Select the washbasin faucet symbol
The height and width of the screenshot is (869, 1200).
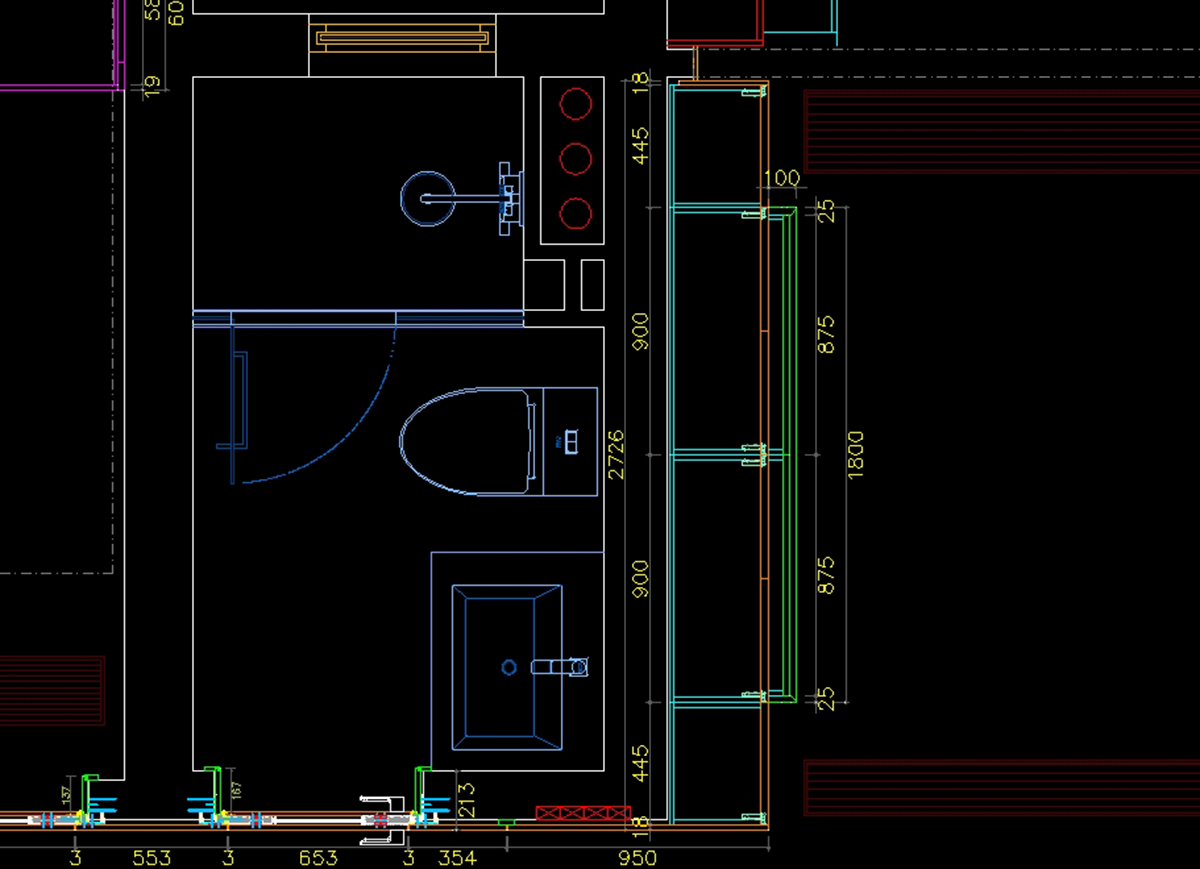pos(562,666)
